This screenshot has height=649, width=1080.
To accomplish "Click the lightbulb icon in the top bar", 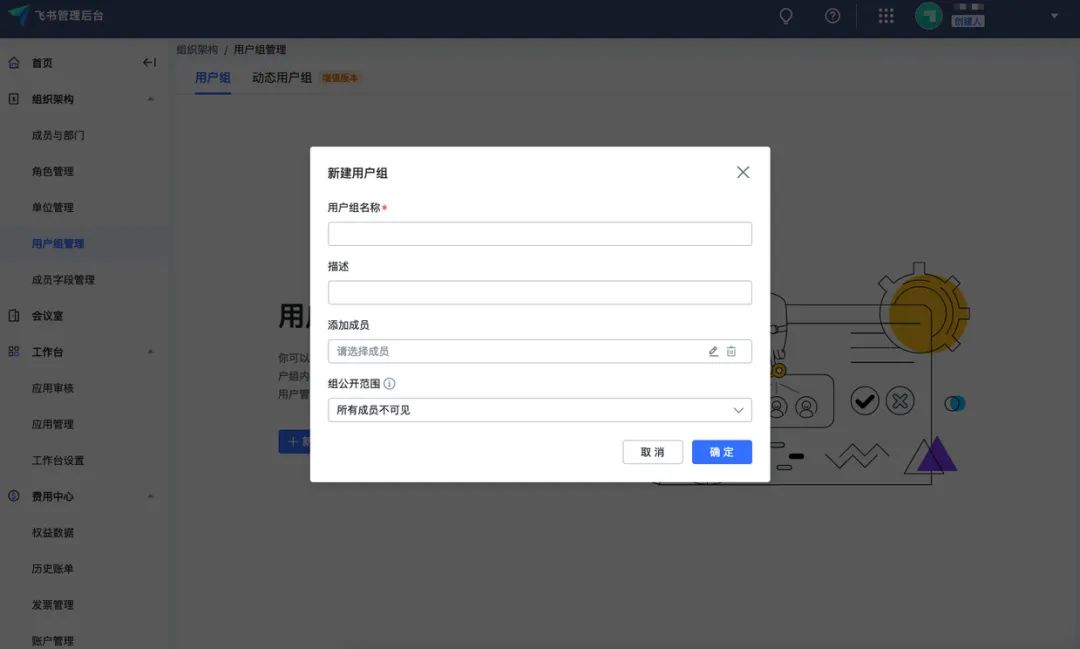I will [786, 16].
